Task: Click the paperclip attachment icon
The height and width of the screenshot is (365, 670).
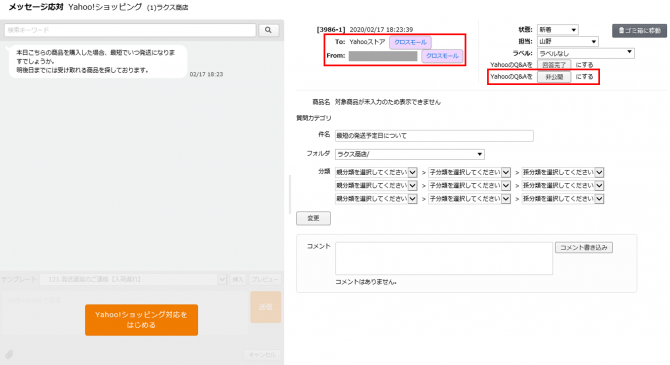Action: tap(9, 354)
